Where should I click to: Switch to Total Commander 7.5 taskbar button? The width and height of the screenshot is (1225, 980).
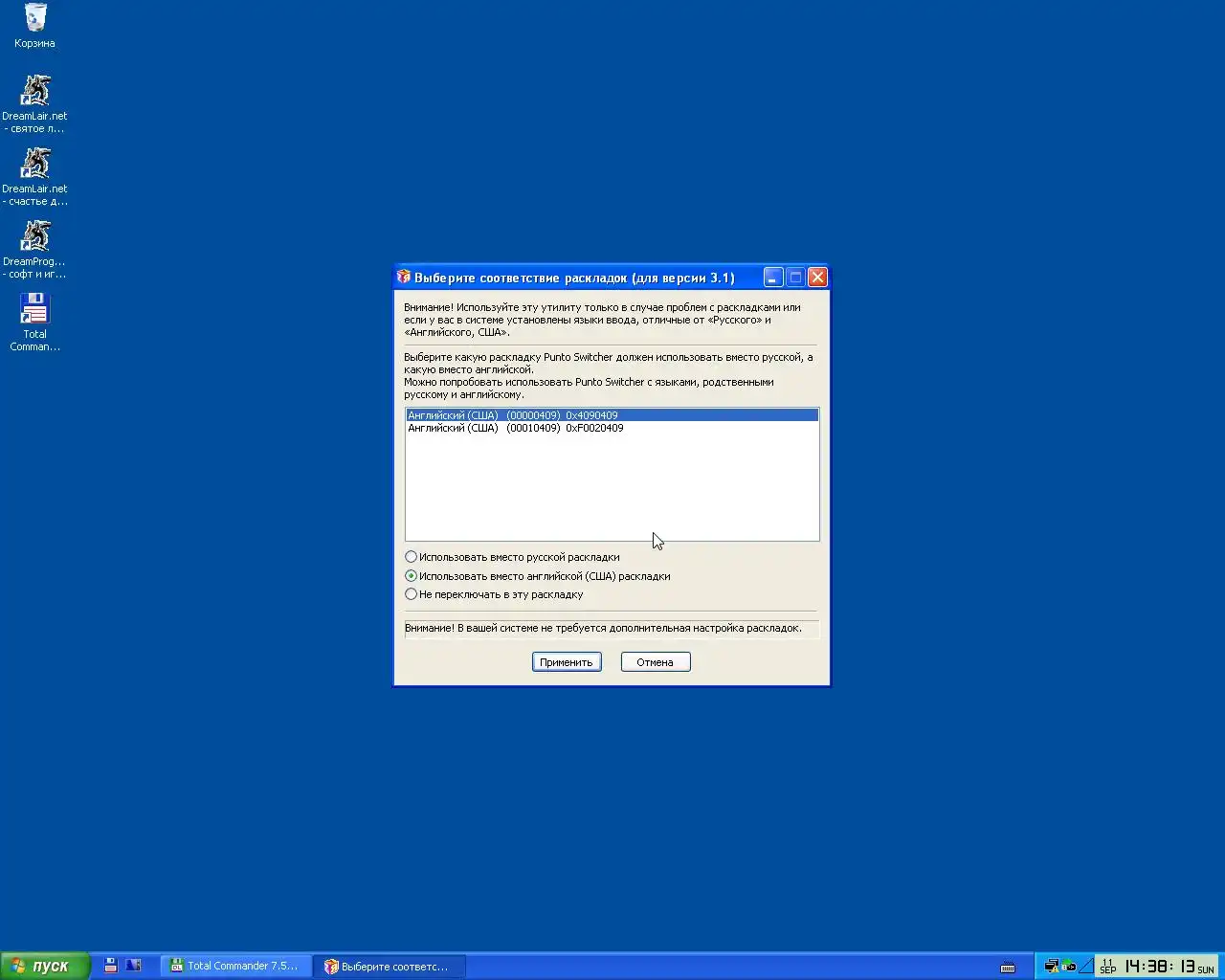click(235, 966)
